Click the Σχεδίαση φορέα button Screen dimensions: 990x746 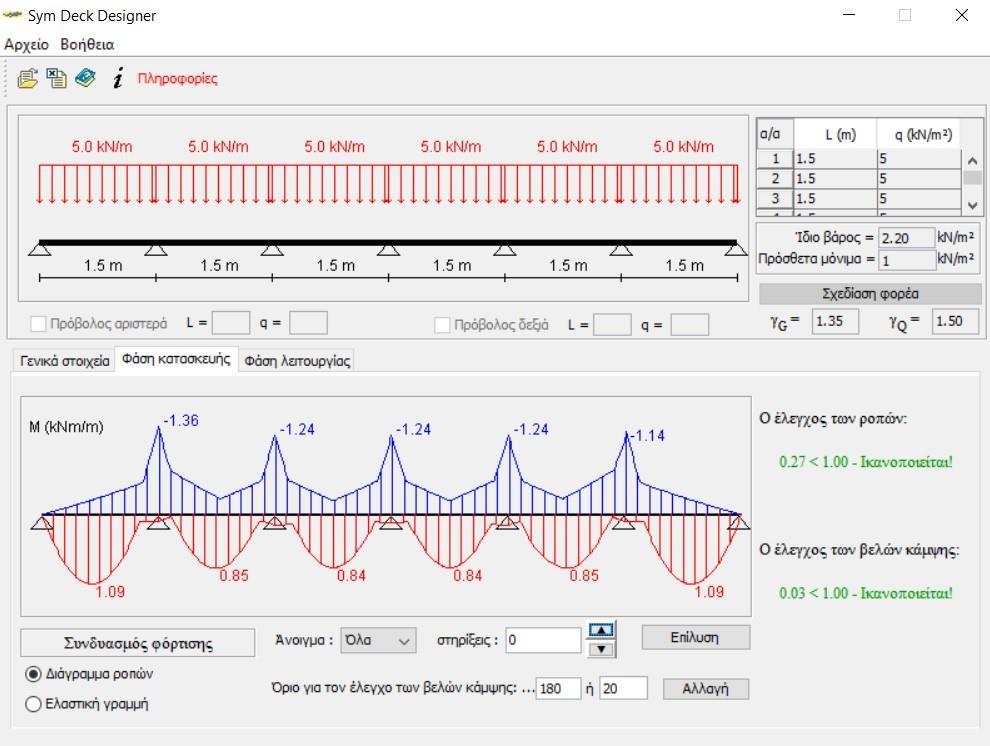(x=870, y=293)
